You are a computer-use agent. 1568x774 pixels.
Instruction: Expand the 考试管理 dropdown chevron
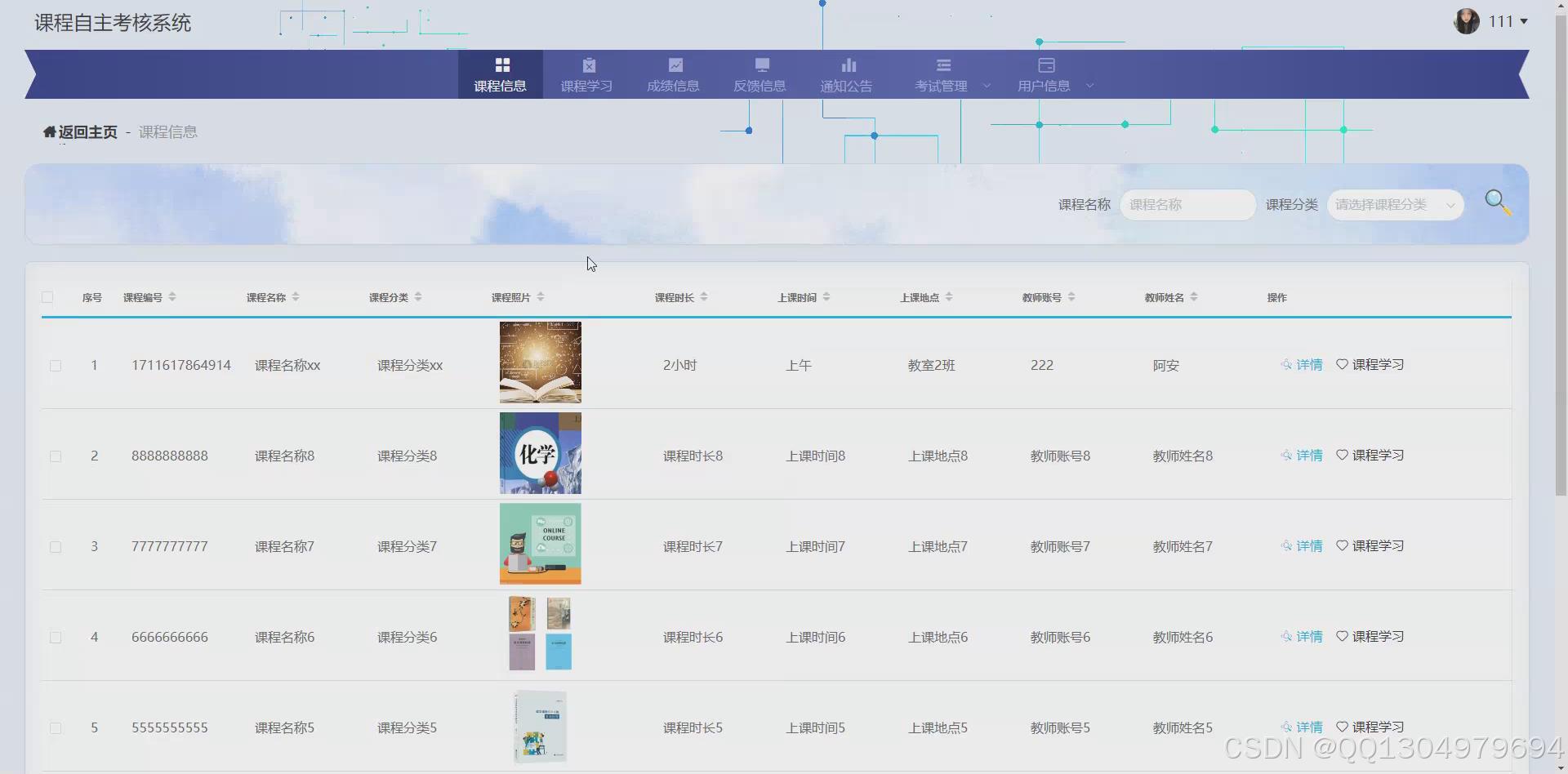(987, 85)
